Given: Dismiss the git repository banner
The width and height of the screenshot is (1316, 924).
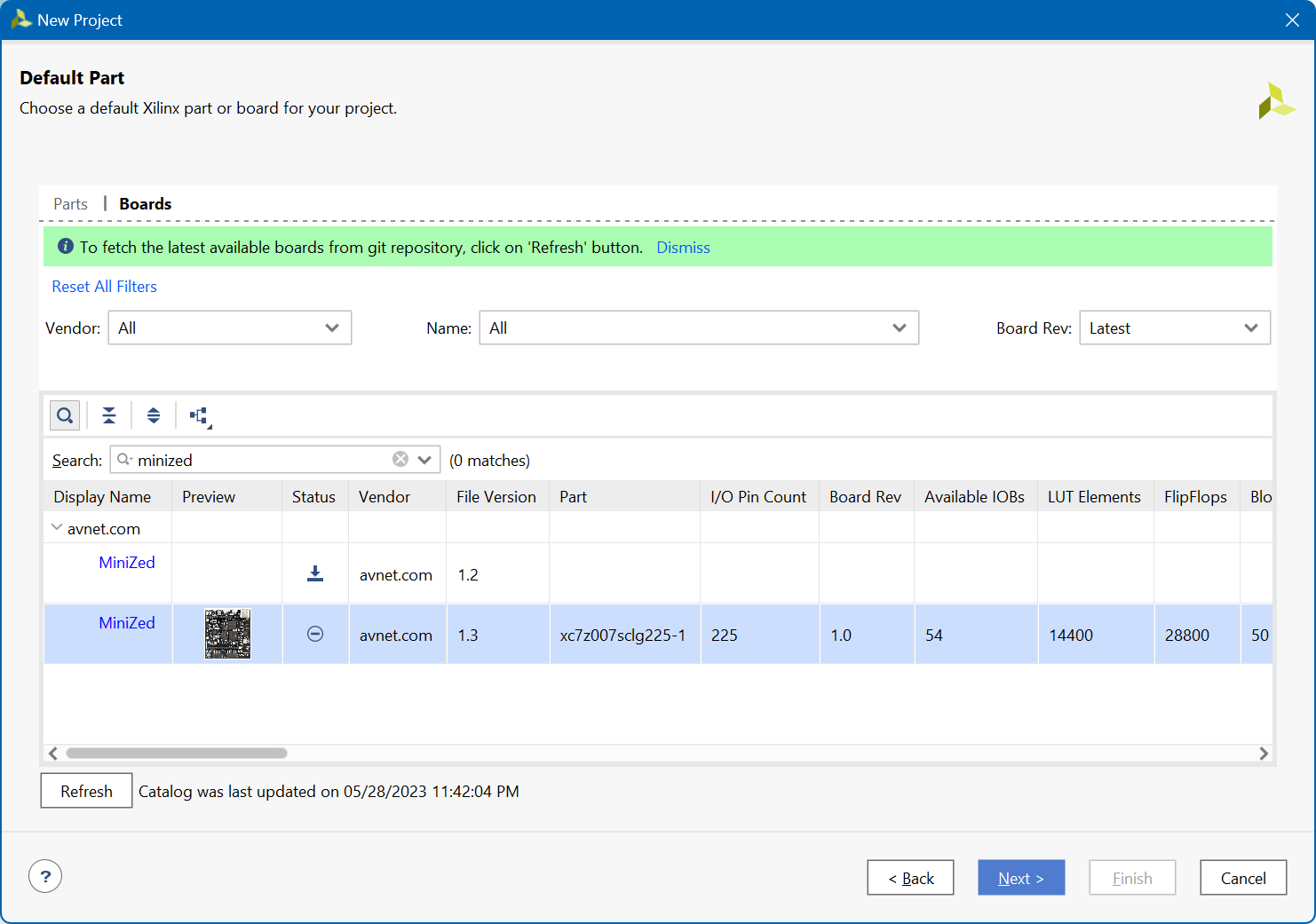Looking at the screenshot, I should [x=683, y=248].
